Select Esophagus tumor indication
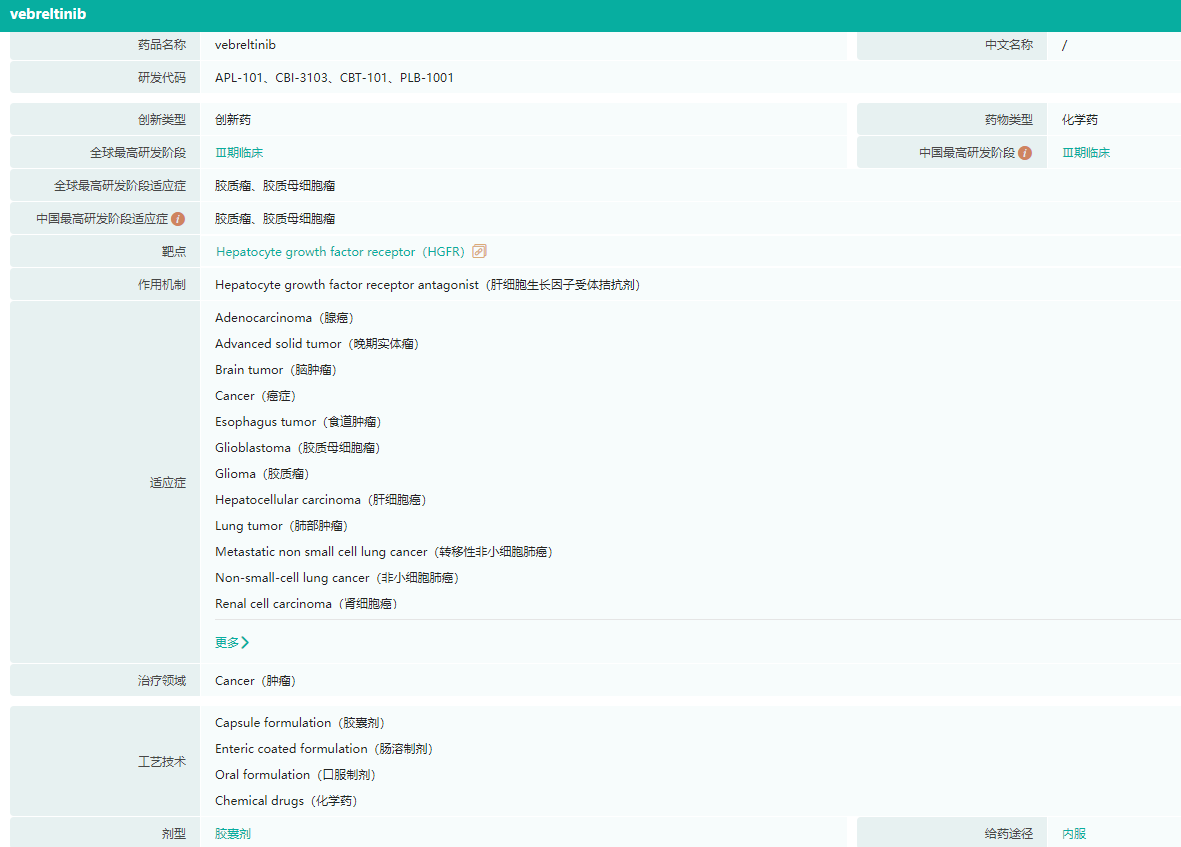Image resolution: width=1181 pixels, height=847 pixels. pyautogui.click(x=298, y=422)
